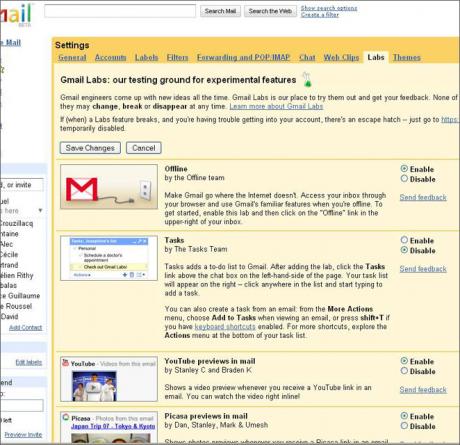Click the Cancel button
460x445 pixels.
[144, 148]
